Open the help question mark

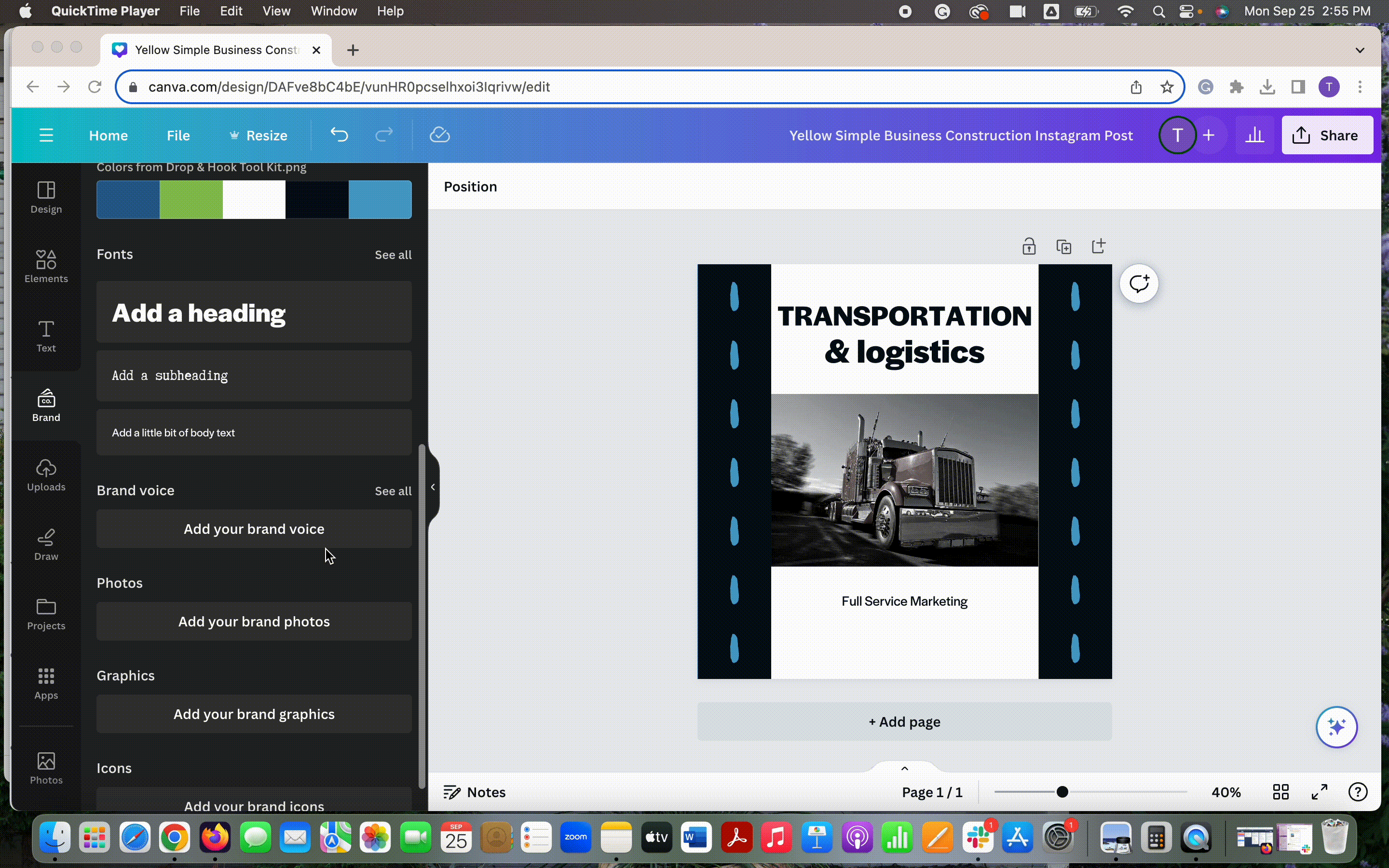(x=1358, y=792)
